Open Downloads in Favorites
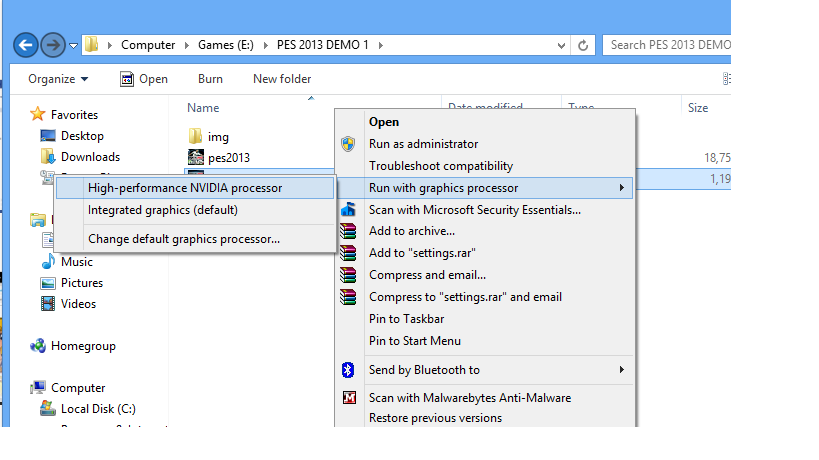819x460 pixels. tap(90, 157)
